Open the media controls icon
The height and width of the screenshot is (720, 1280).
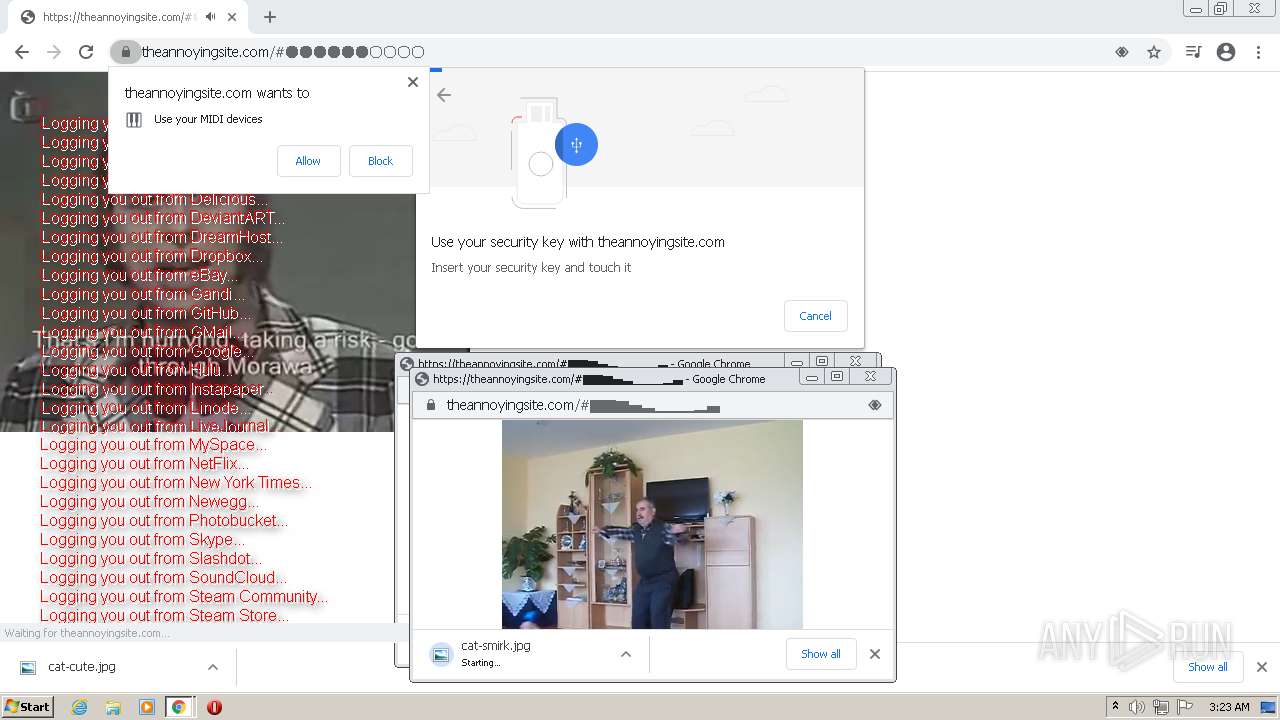click(1193, 52)
